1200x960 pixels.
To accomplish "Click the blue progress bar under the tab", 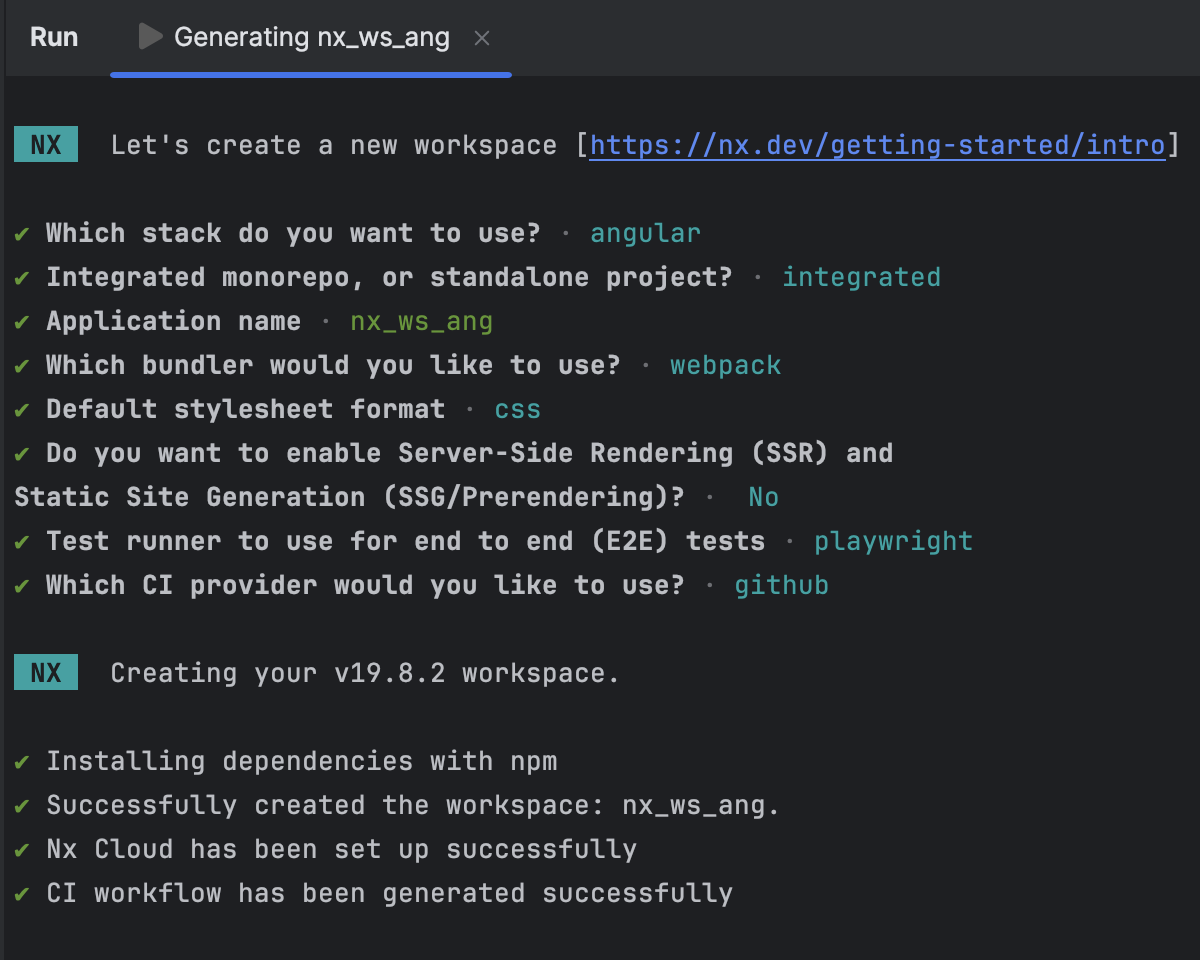I will (x=310, y=74).
